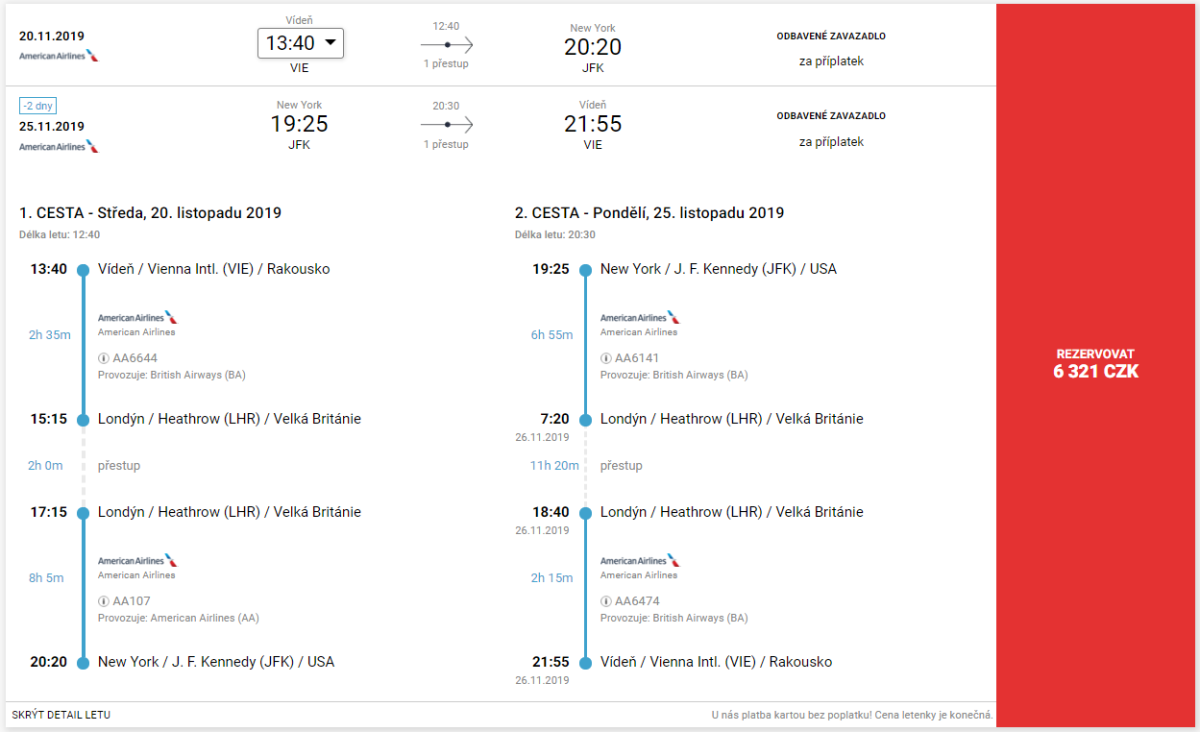
Task: Click the return 1 přestup arrow indicator
Action: coord(446,125)
